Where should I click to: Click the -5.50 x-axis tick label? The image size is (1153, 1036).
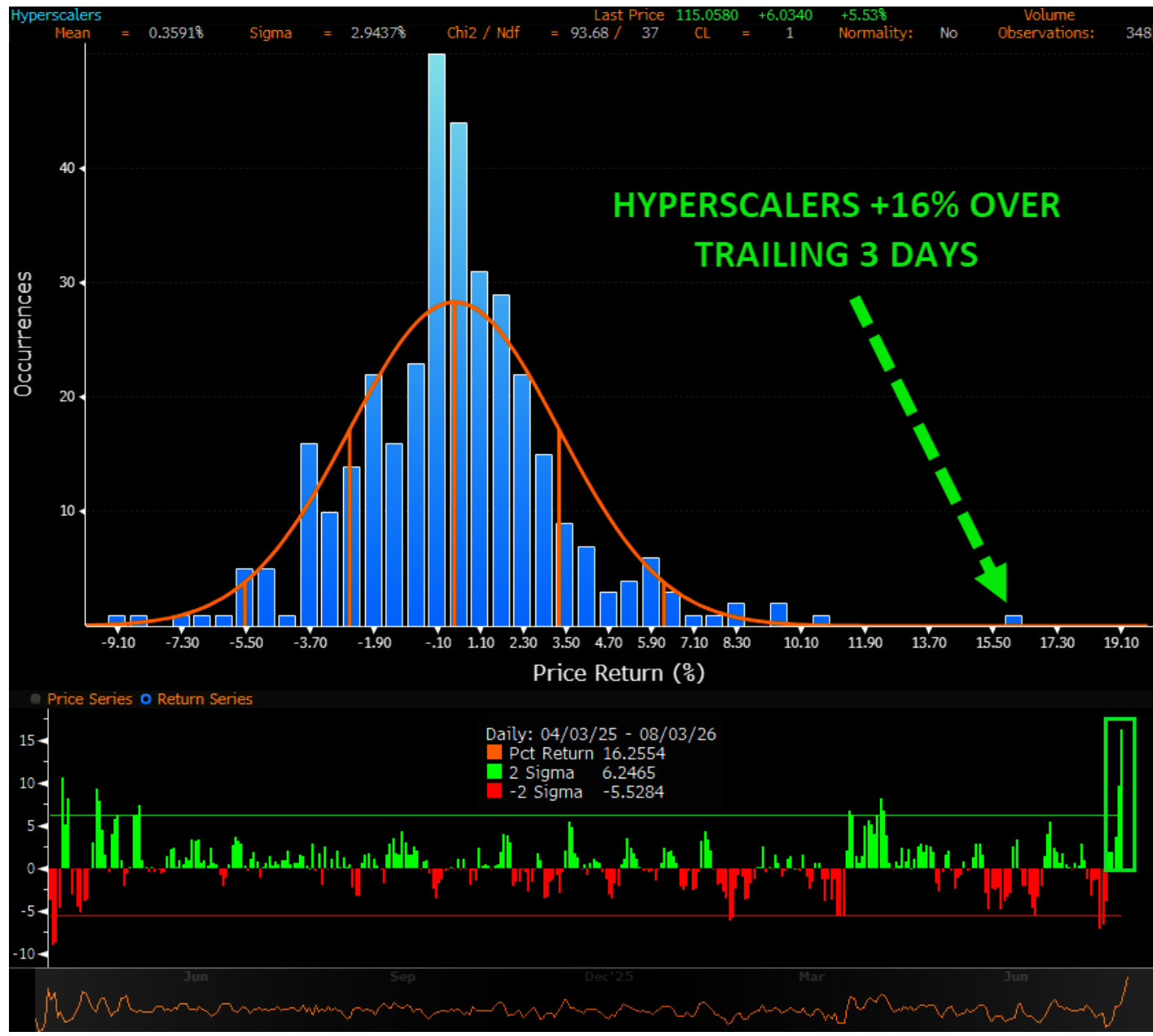tap(246, 642)
